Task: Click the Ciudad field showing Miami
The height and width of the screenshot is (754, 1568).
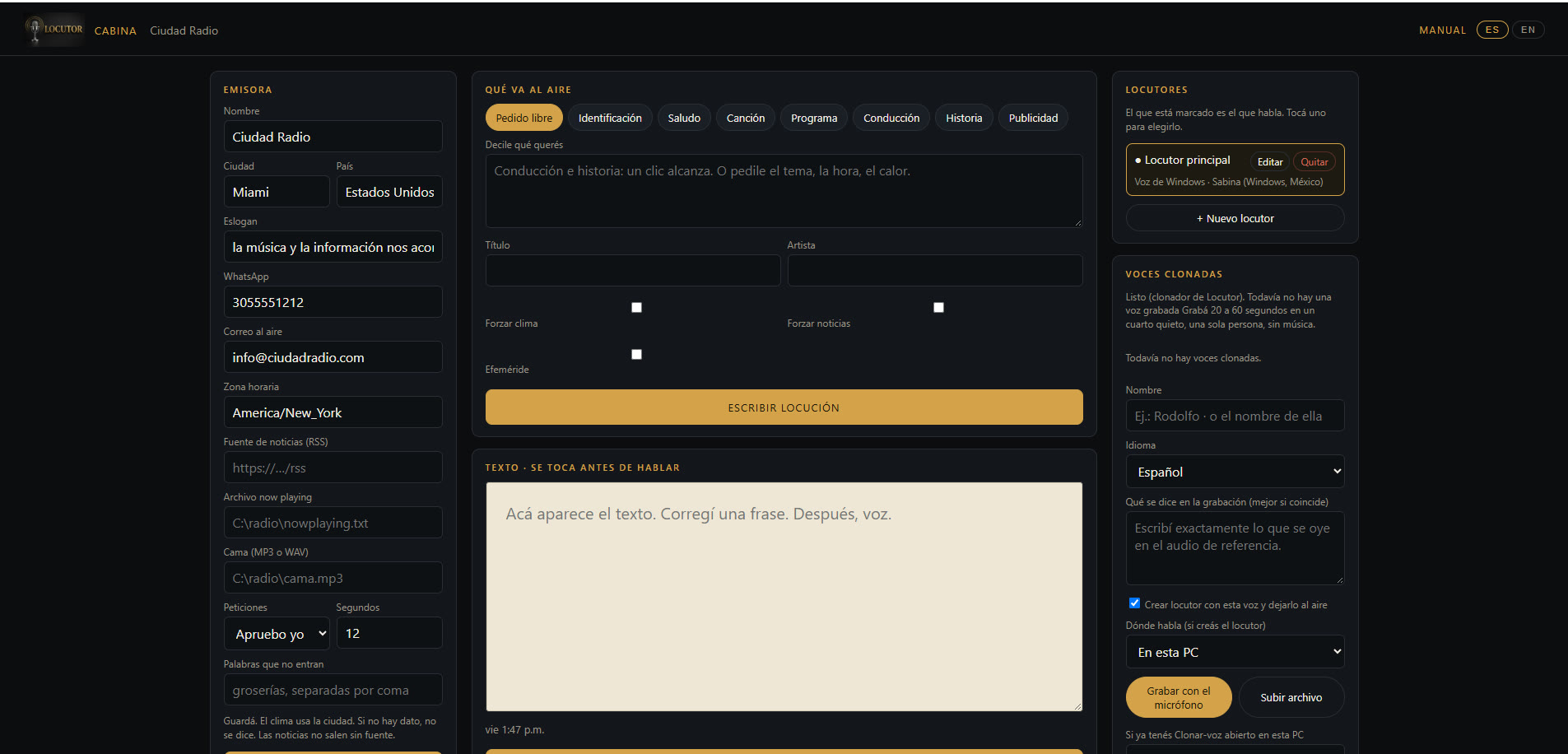Action: pos(277,192)
